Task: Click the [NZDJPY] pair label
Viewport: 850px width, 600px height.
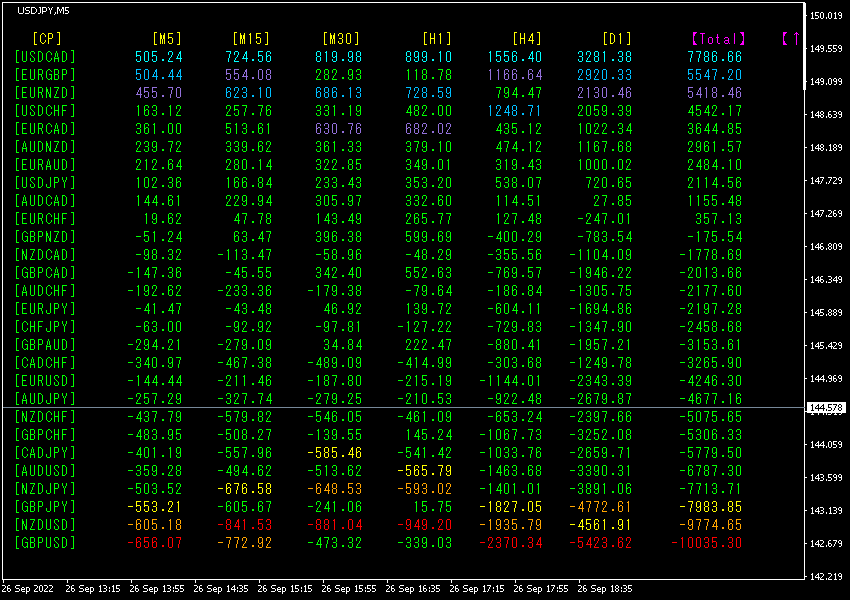Action: tap(46, 489)
